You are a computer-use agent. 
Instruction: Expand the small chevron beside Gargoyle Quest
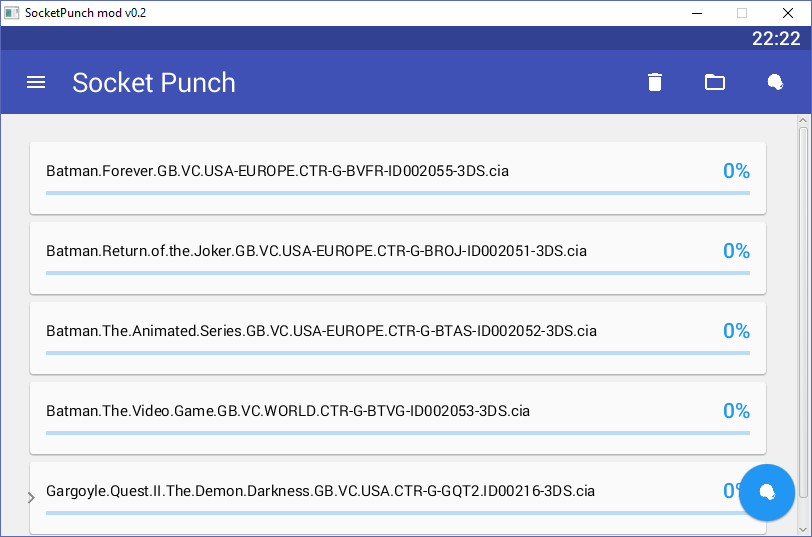point(31,498)
